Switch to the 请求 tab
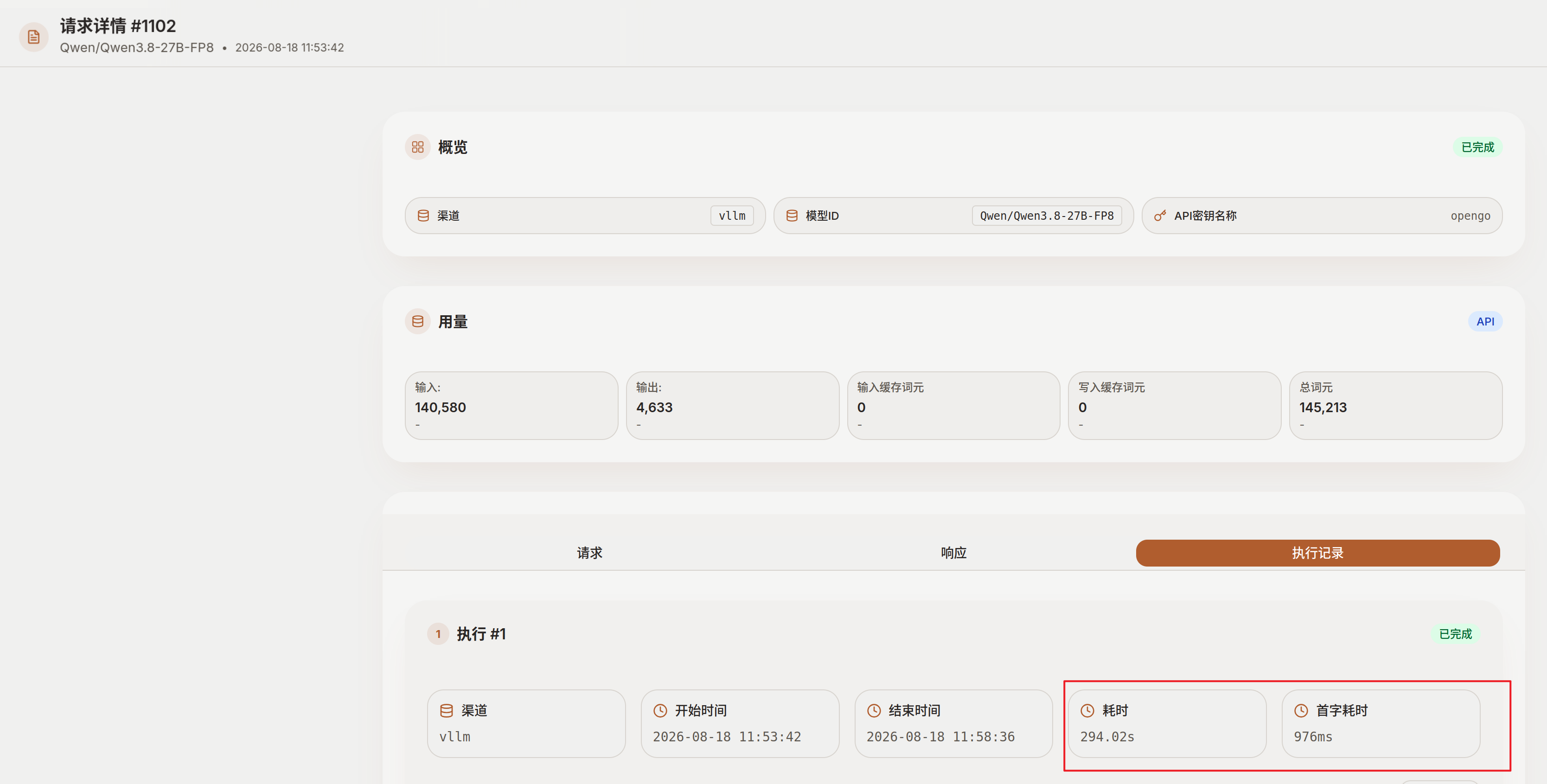This screenshot has width=1547, height=784. click(590, 553)
